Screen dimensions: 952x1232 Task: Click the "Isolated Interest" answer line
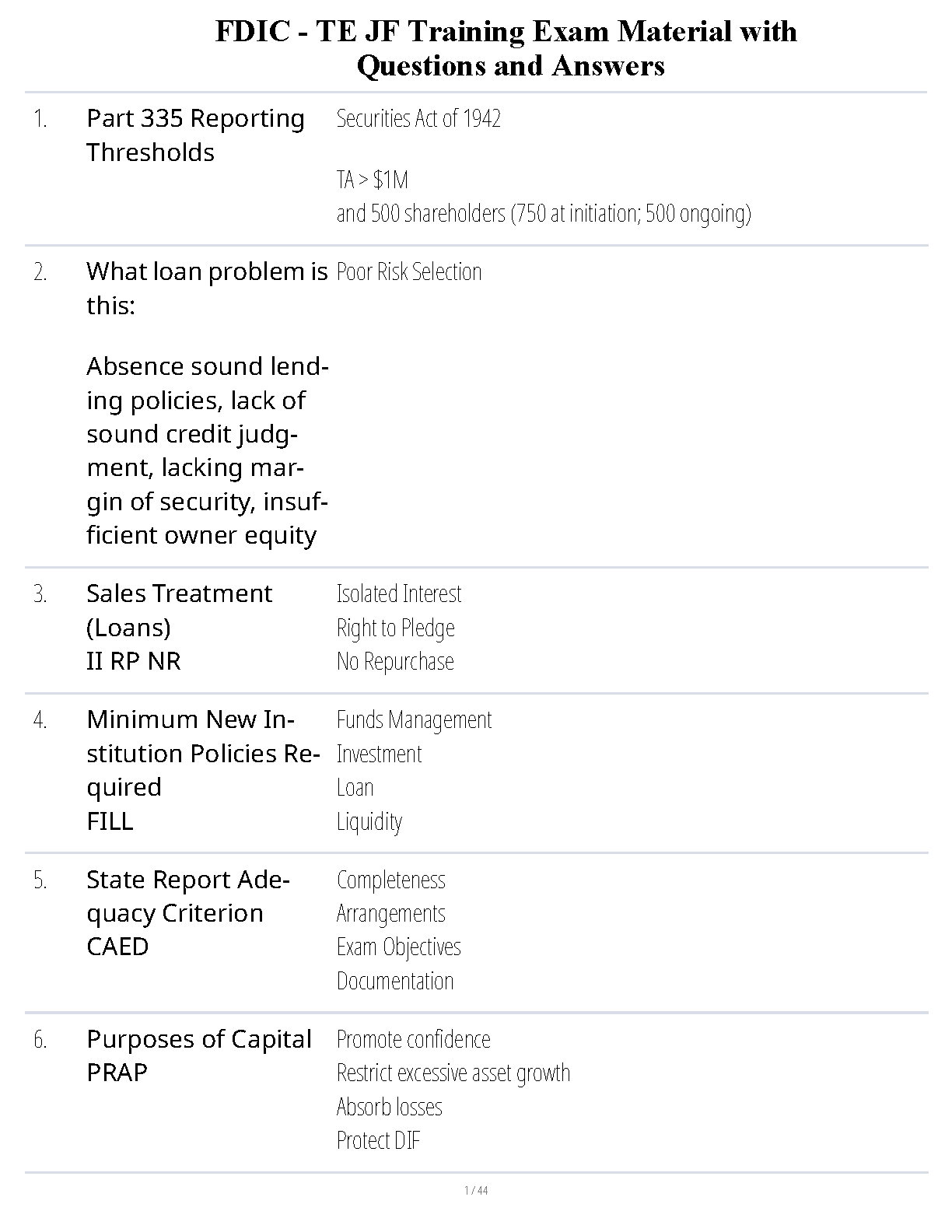tap(398, 594)
